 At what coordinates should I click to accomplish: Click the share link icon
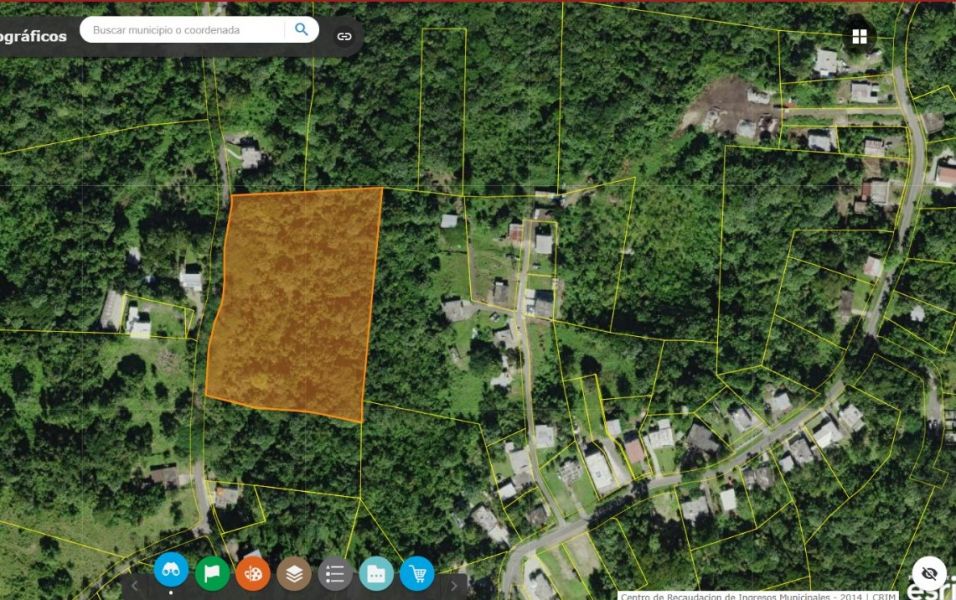pos(344,36)
